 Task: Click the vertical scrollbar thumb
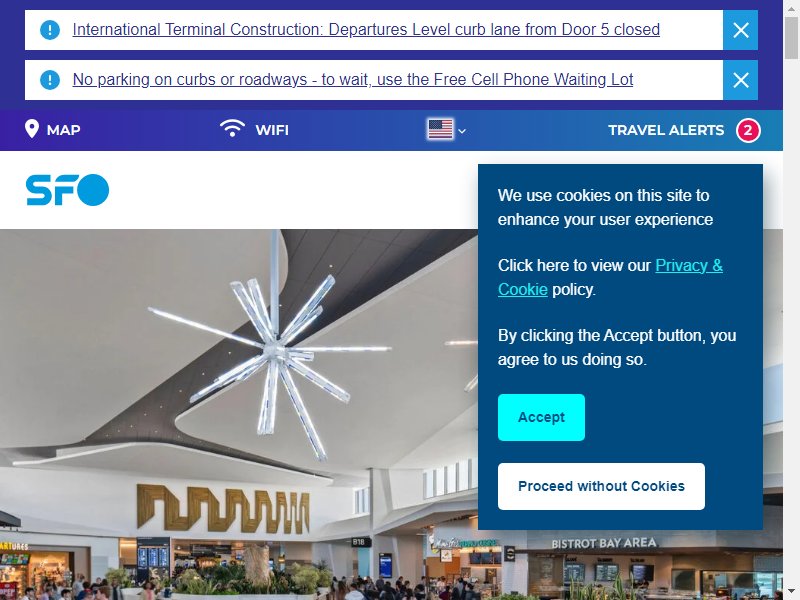coord(791,38)
